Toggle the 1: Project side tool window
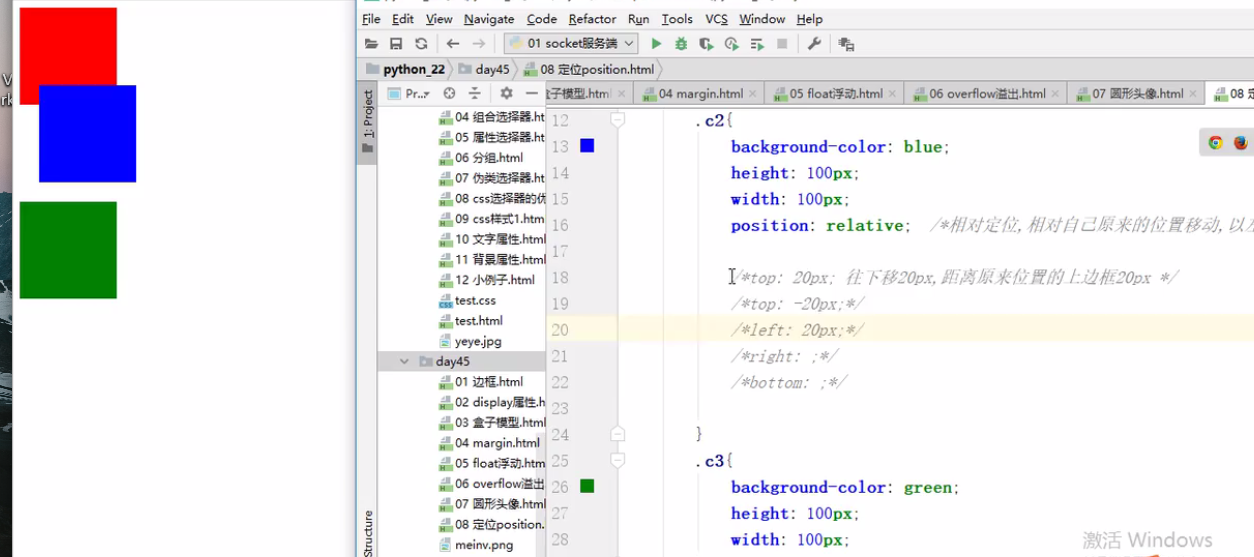1254x557 pixels. point(367,120)
